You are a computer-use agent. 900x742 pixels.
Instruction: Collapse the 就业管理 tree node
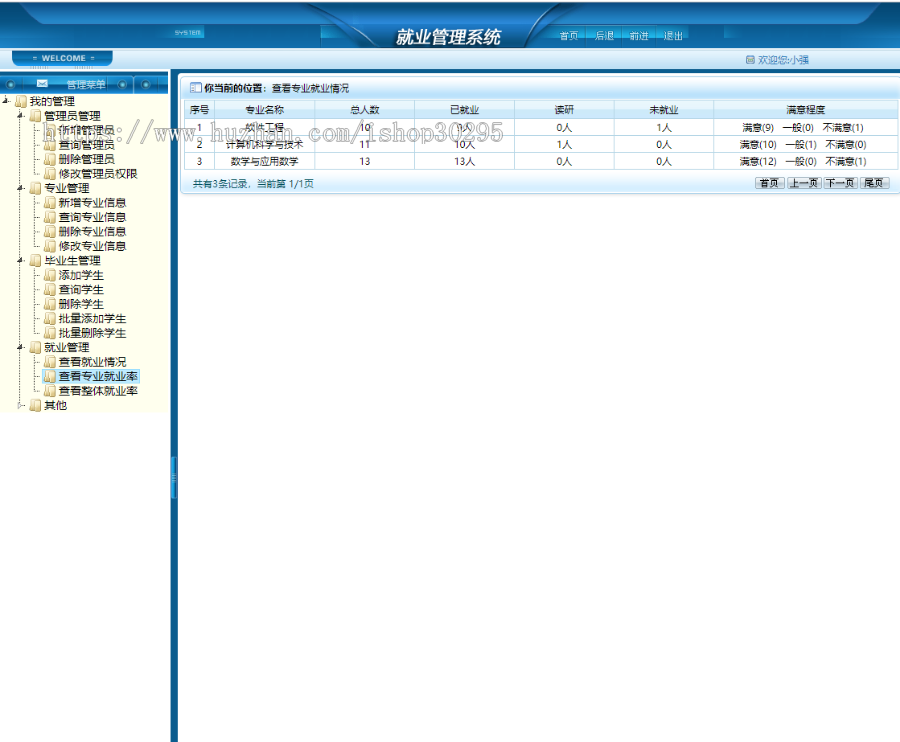(x=18, y=346)
